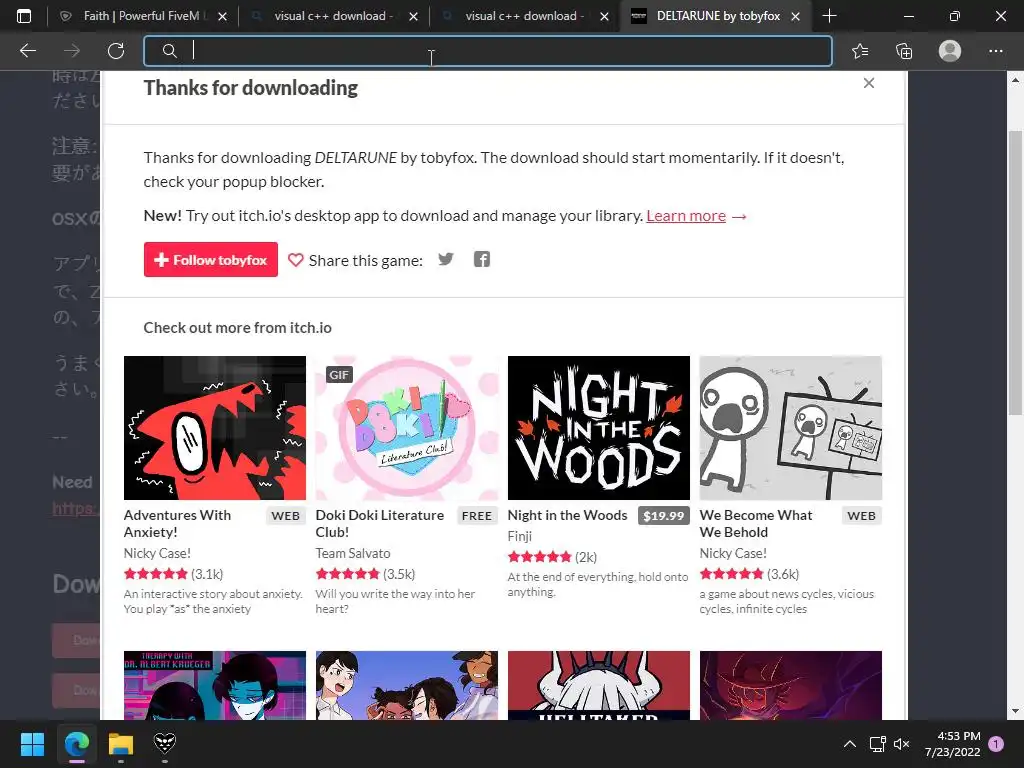The height and width of the screenshot is (768, 1024).
Task: Reload the current page
Action: [116, 50]
